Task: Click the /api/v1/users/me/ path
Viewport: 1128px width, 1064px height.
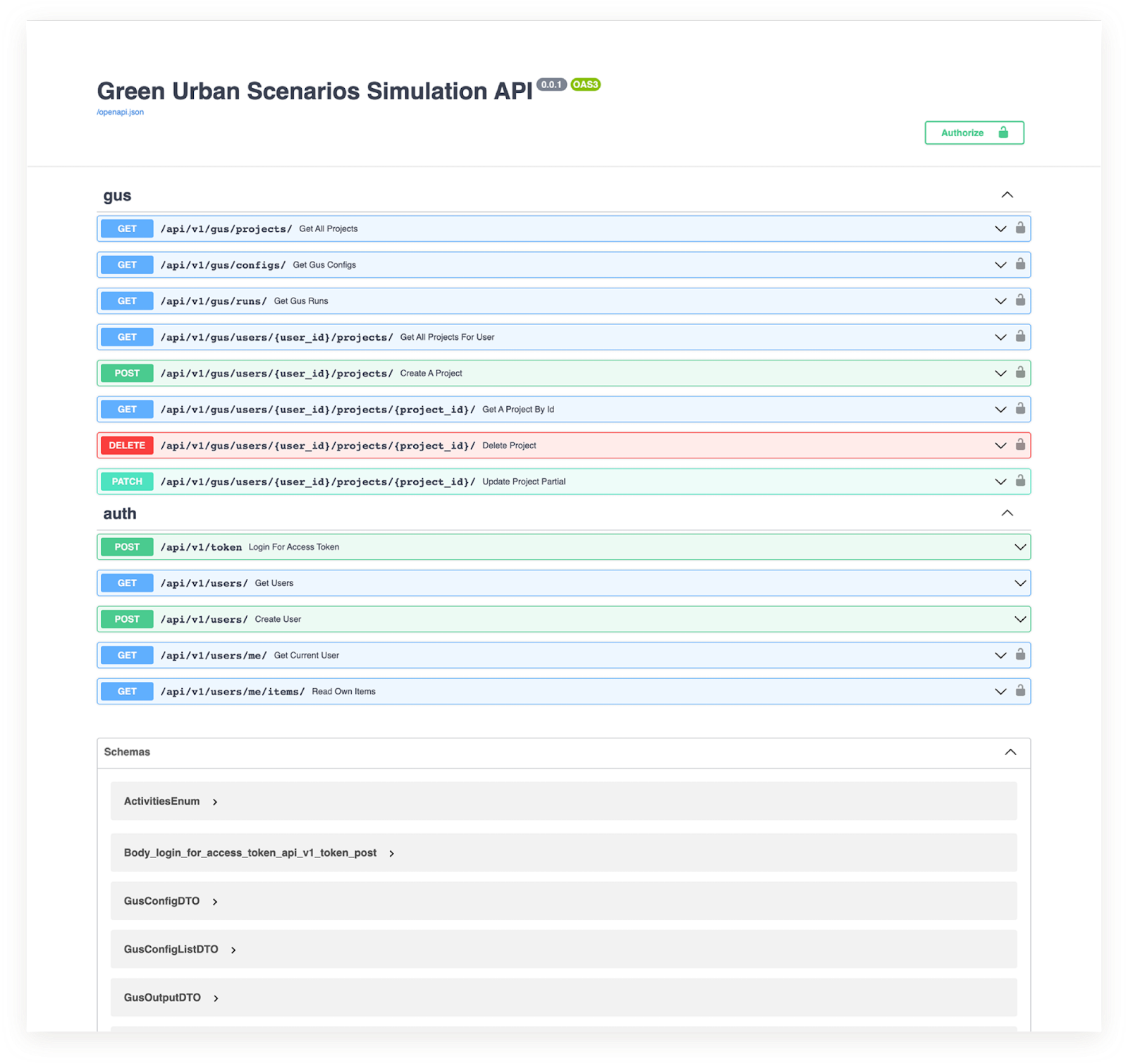Action: point(214,655)
